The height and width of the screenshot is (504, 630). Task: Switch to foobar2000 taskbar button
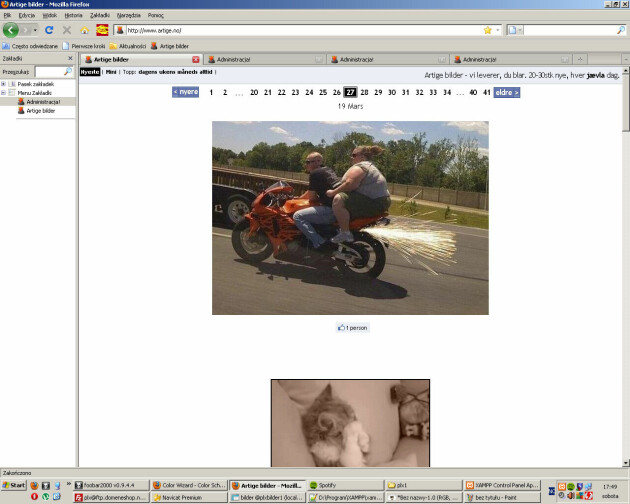pyautogui.click(x=111, y=485)
